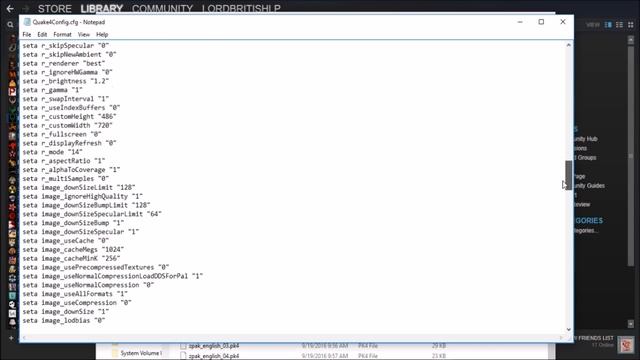640x360 pixels.
Task: Click the line seta r_customHeight "486"
Action: [69, 117]
